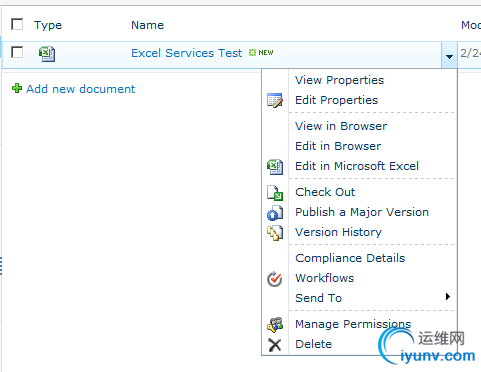
Task: Tick the select-all checkbox in the header
Action: click(x=17, y=24)
